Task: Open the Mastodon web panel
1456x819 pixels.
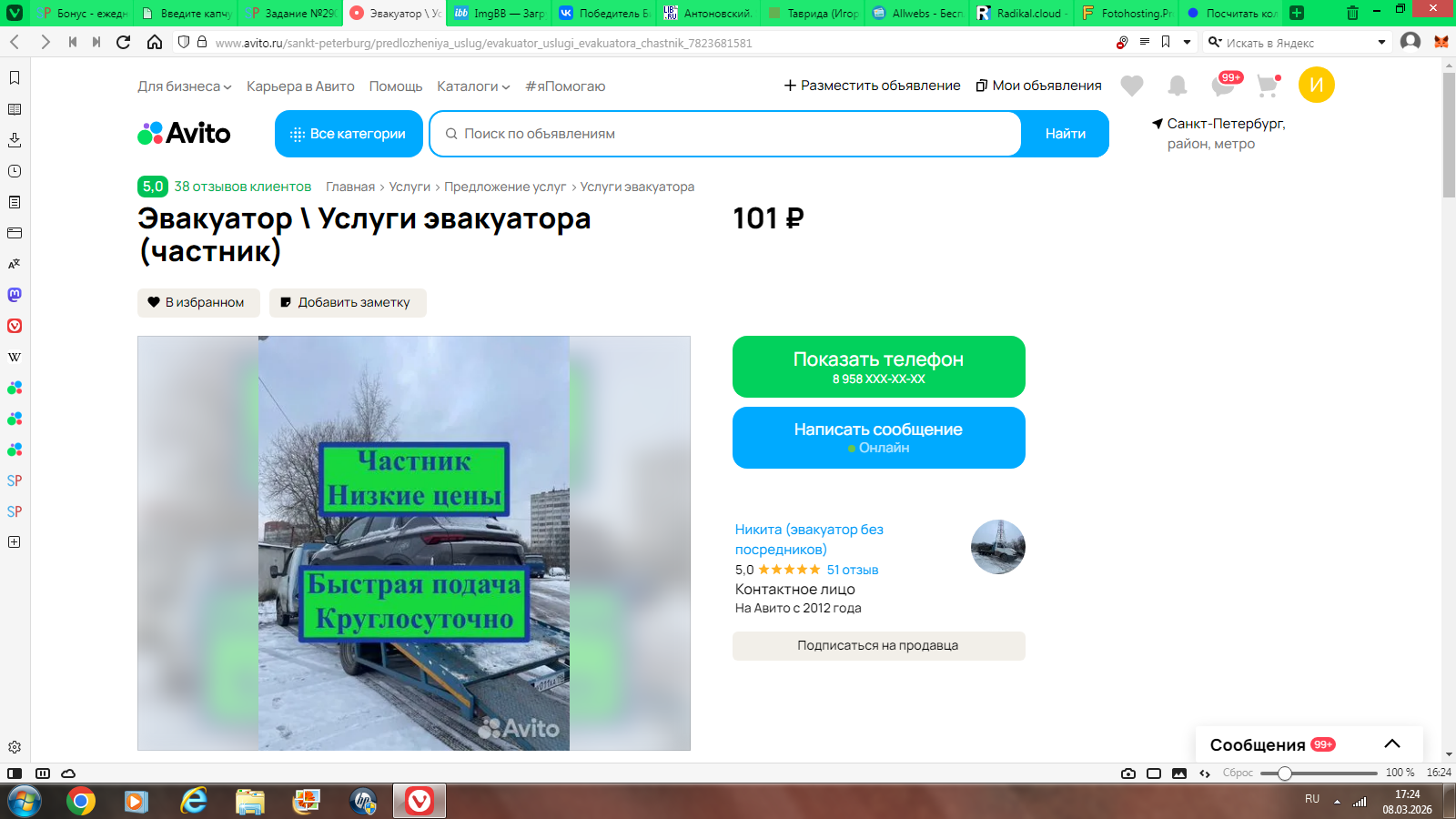Action: point(15,295)
